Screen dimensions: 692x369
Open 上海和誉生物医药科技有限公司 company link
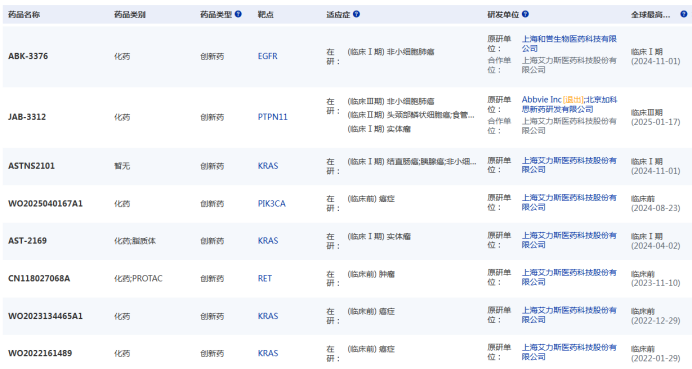tap(569, 44)
